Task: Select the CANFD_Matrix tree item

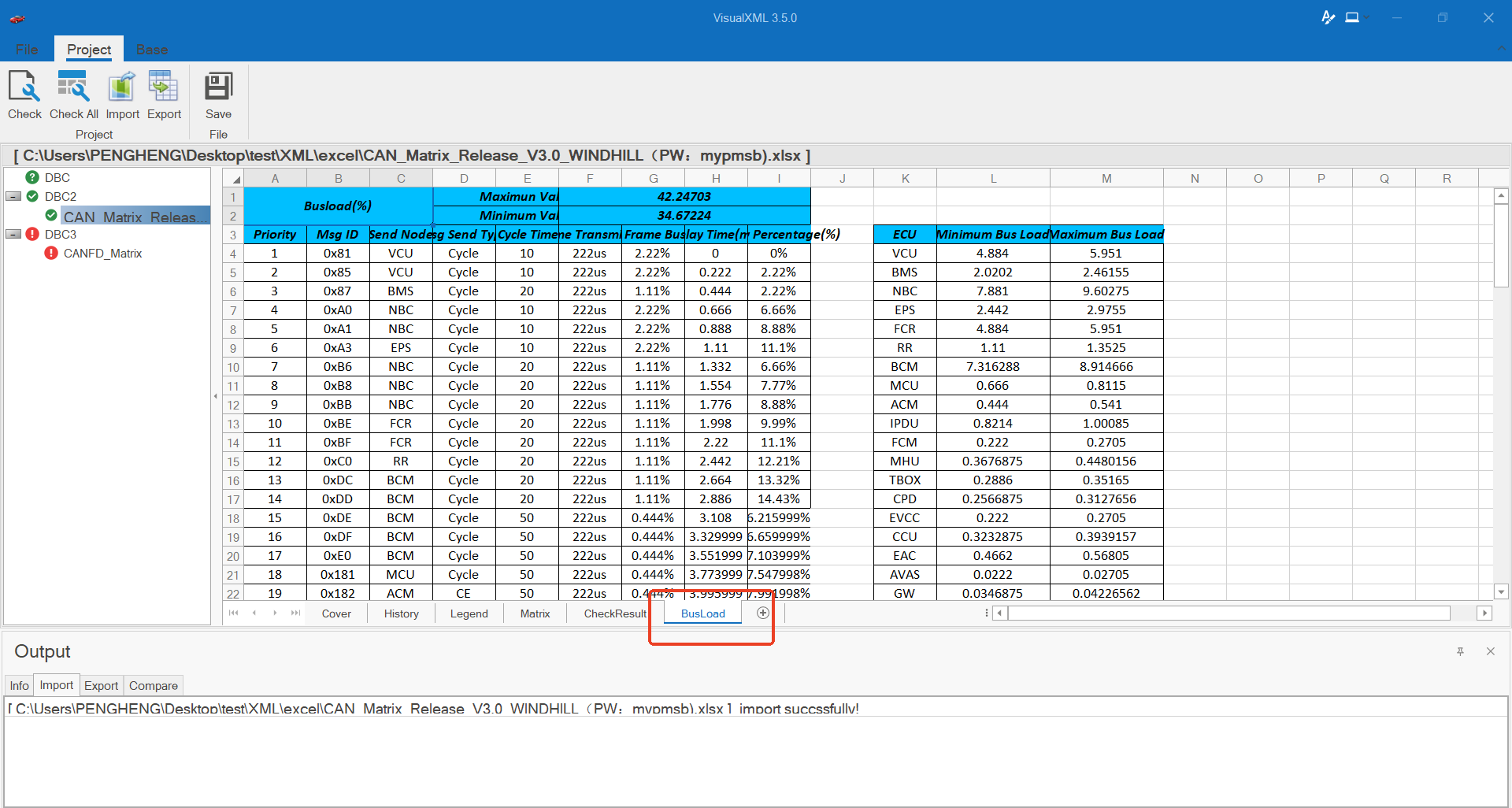Action: point(102,253)
